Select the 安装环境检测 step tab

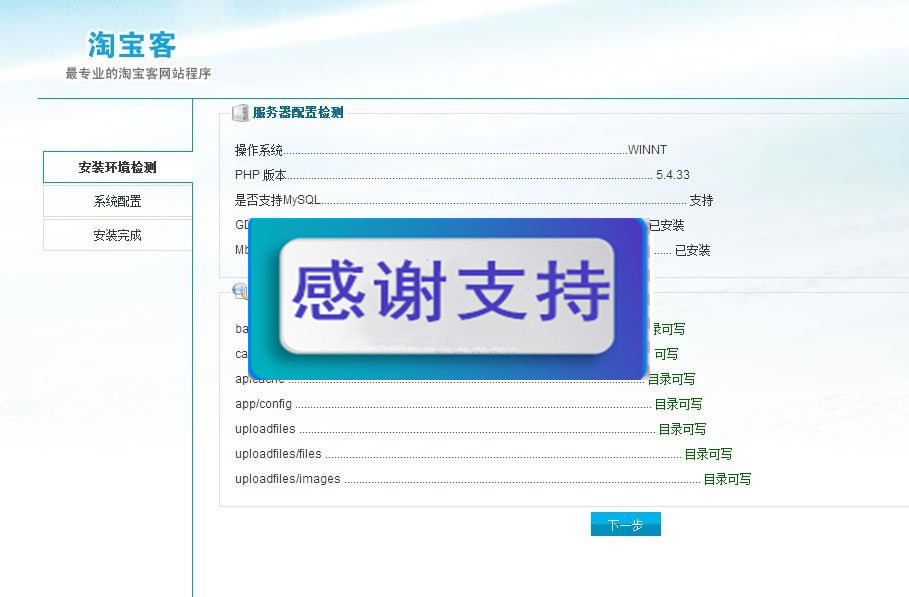click(x=118, y=167)
